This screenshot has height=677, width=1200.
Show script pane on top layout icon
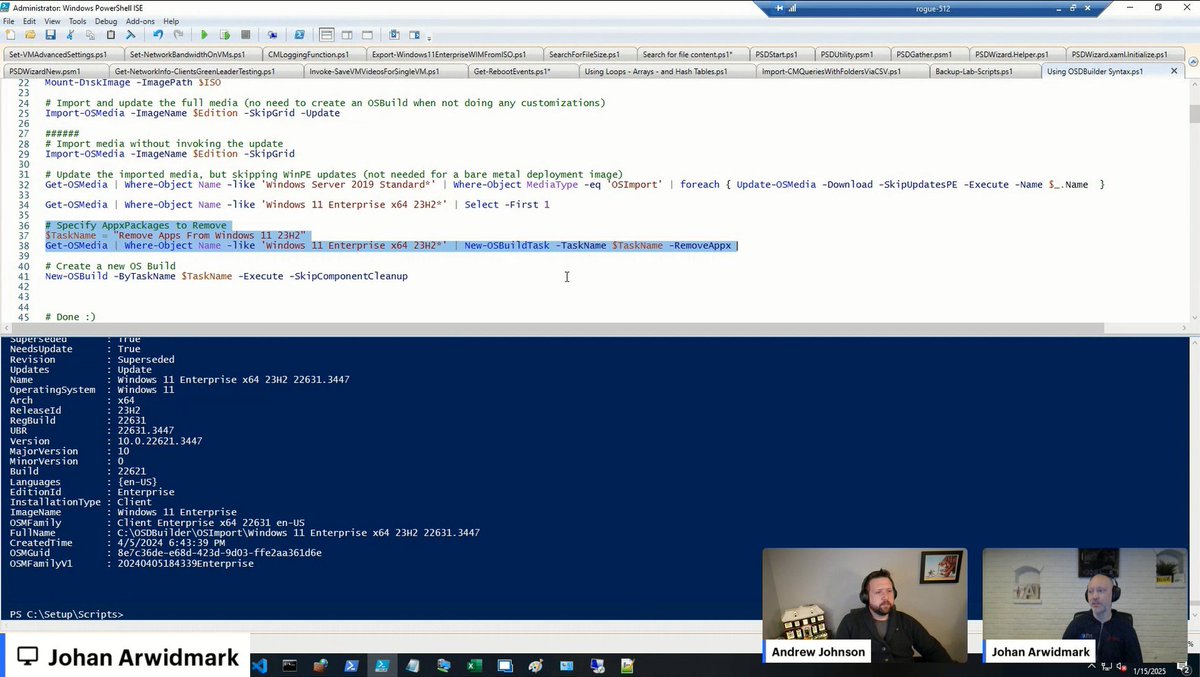tap(327, 35)
